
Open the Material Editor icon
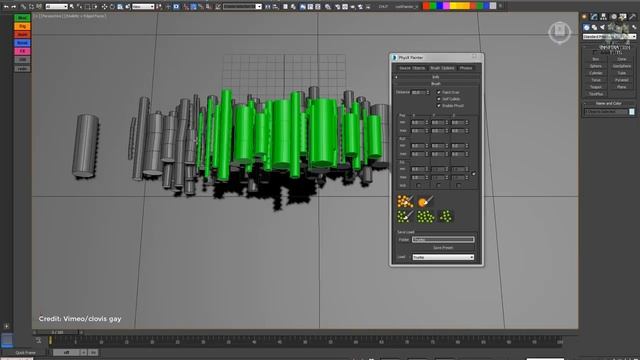328,7
